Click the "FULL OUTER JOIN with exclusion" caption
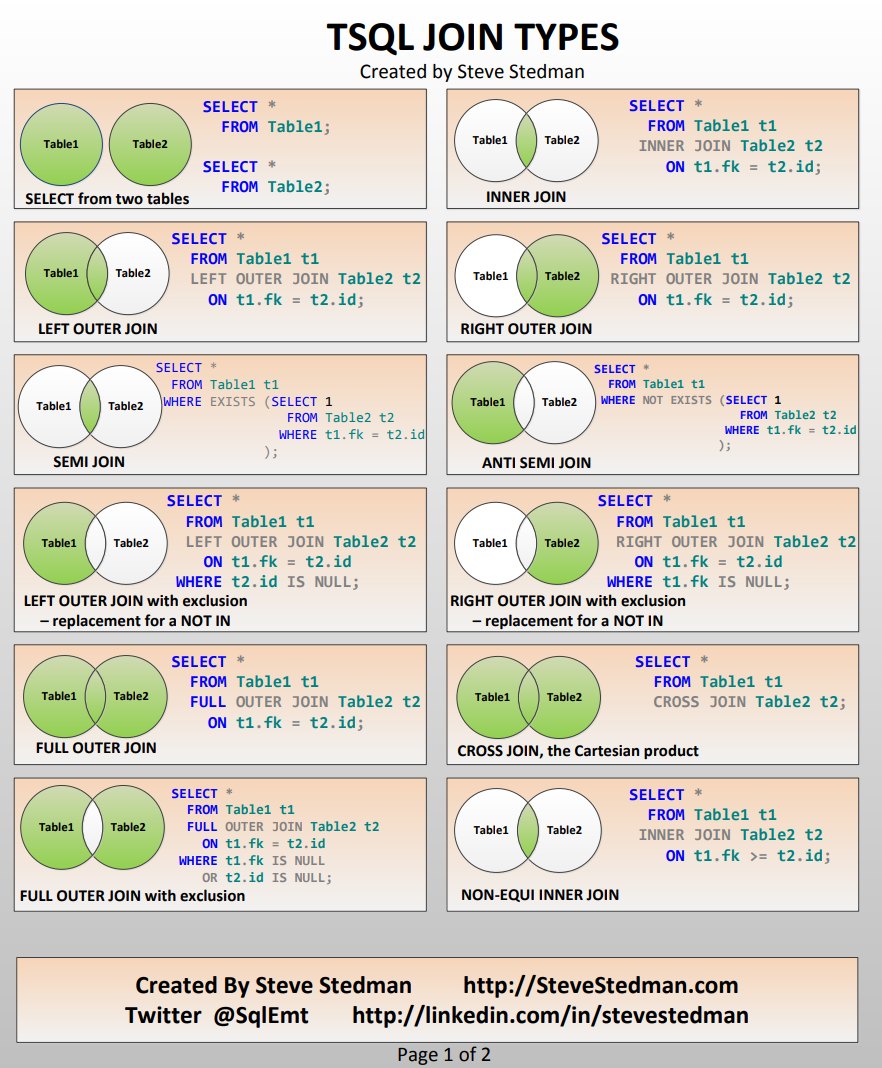Screen dimensions: 882x1068 [x=132, y=896]
